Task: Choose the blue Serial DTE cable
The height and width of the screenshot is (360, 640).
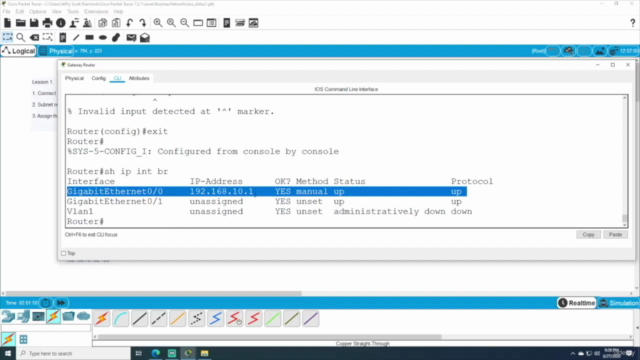Action: 216,318
